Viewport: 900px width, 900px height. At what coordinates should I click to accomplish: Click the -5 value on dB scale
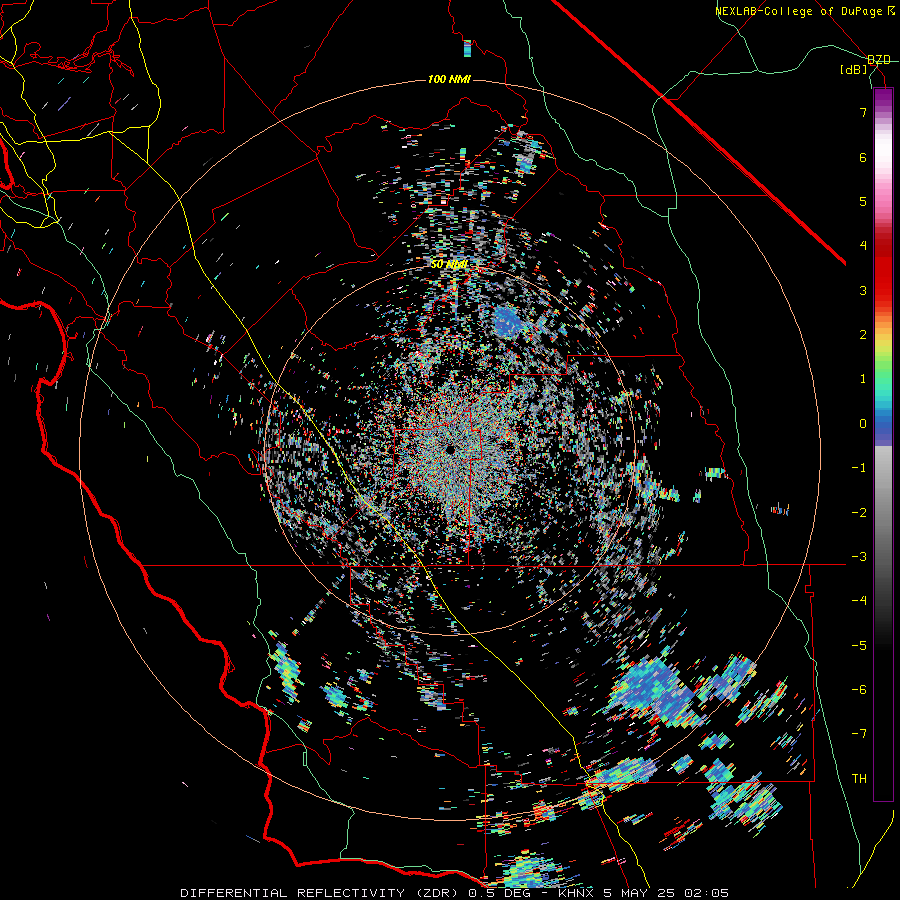tap(859, 646)
